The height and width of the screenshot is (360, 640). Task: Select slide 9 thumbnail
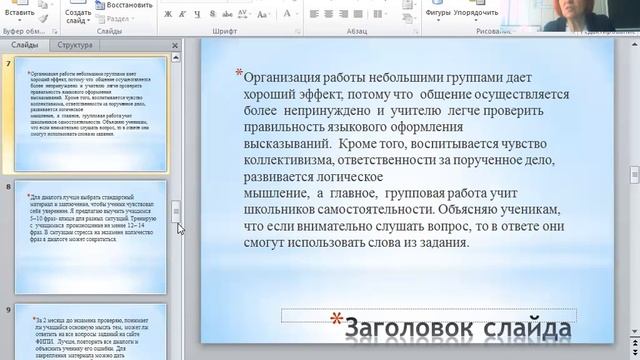pos(91,331)
